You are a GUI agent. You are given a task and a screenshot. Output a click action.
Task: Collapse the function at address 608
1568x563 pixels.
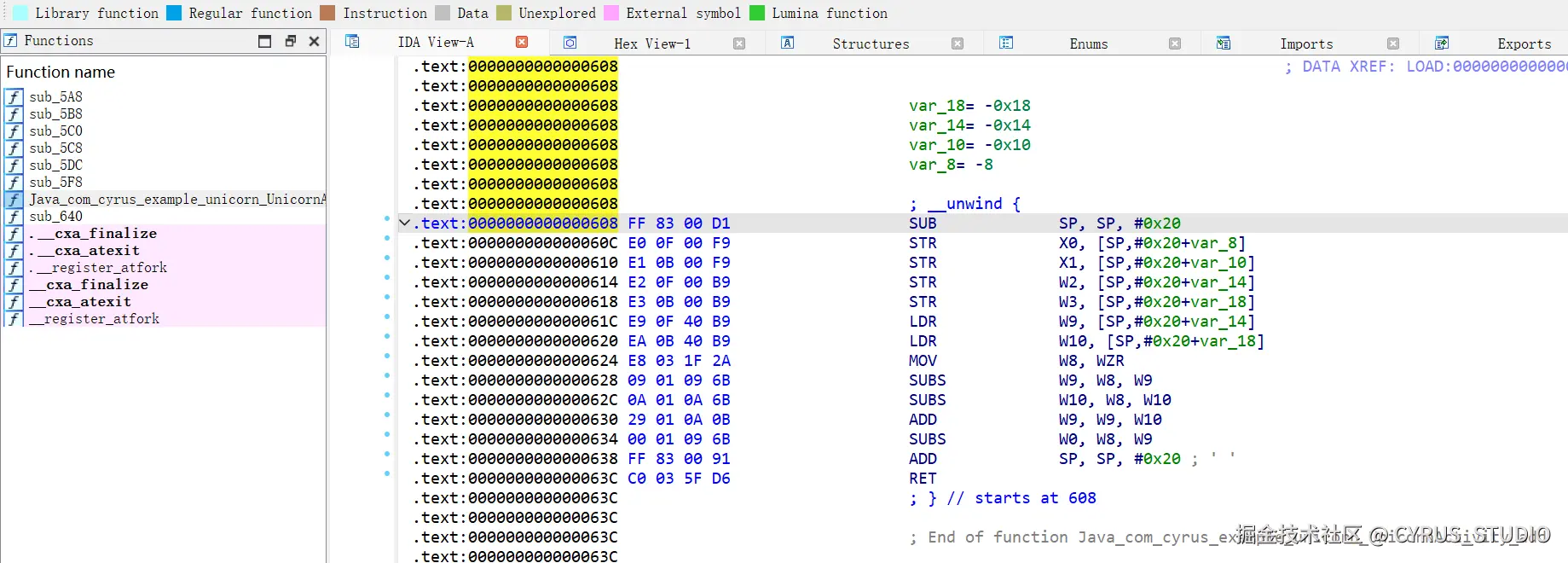(405, 223)
